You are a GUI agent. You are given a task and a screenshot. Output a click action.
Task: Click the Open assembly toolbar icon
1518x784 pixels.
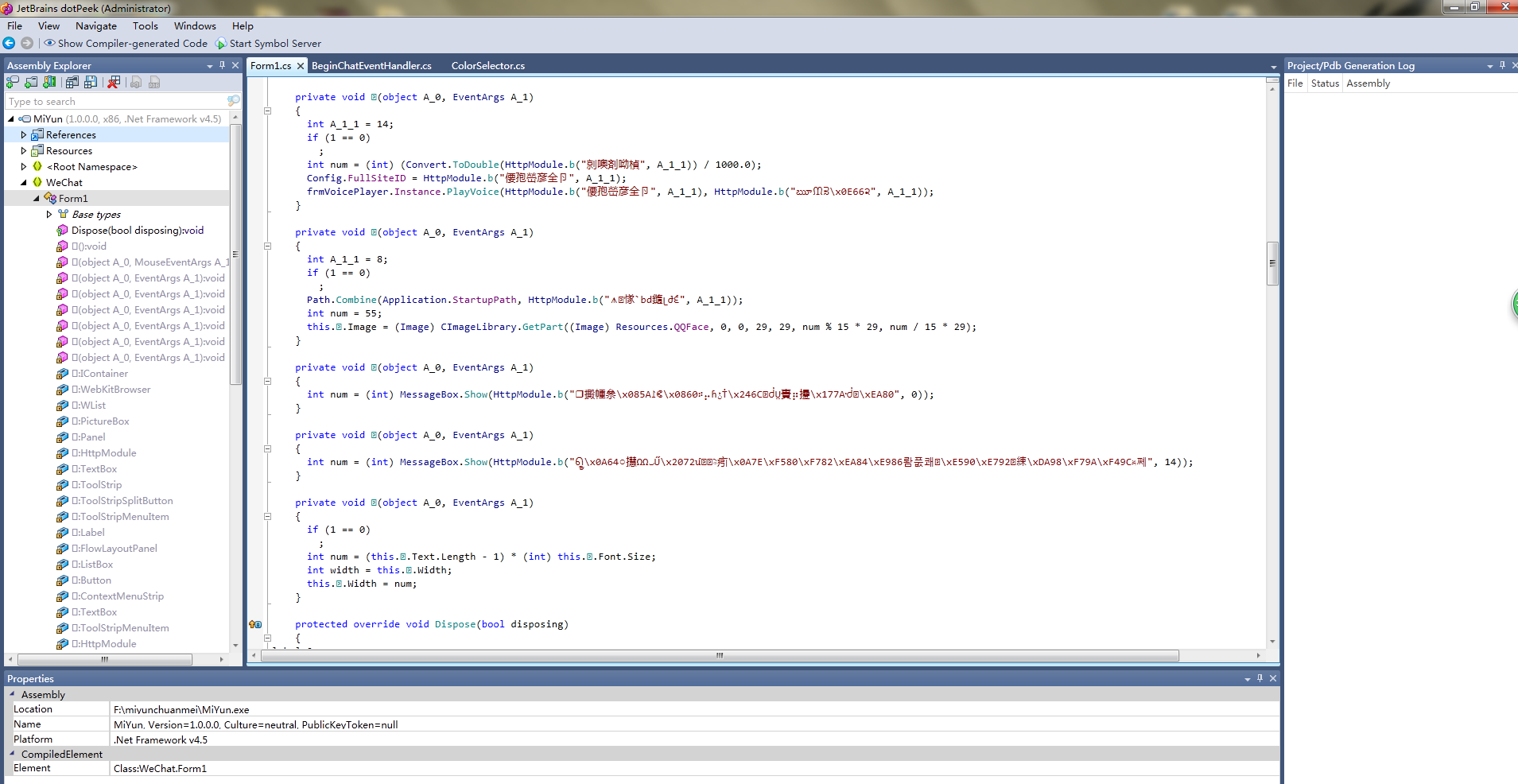[13, 82]
